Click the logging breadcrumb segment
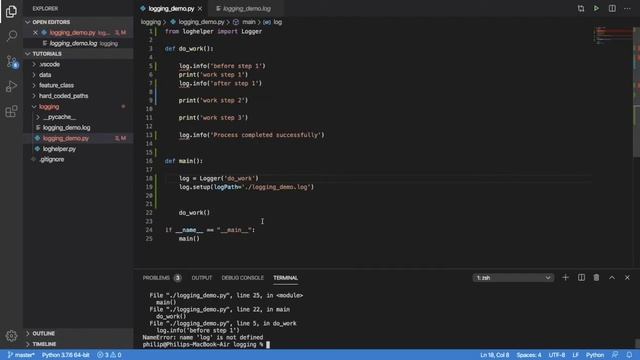The width and height of the screenshot is (640, 360). (x=151, y=22)
